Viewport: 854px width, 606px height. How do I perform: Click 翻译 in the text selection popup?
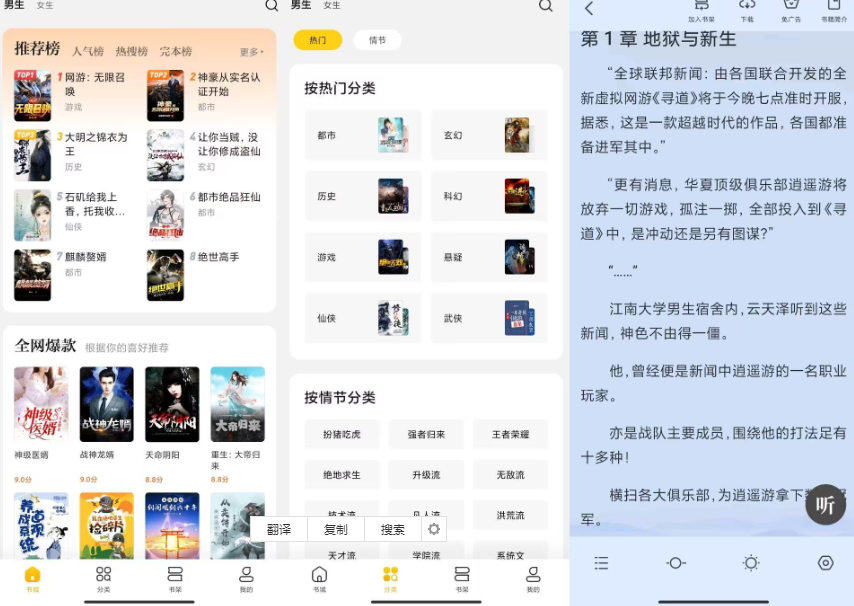[x=279, y=529]
